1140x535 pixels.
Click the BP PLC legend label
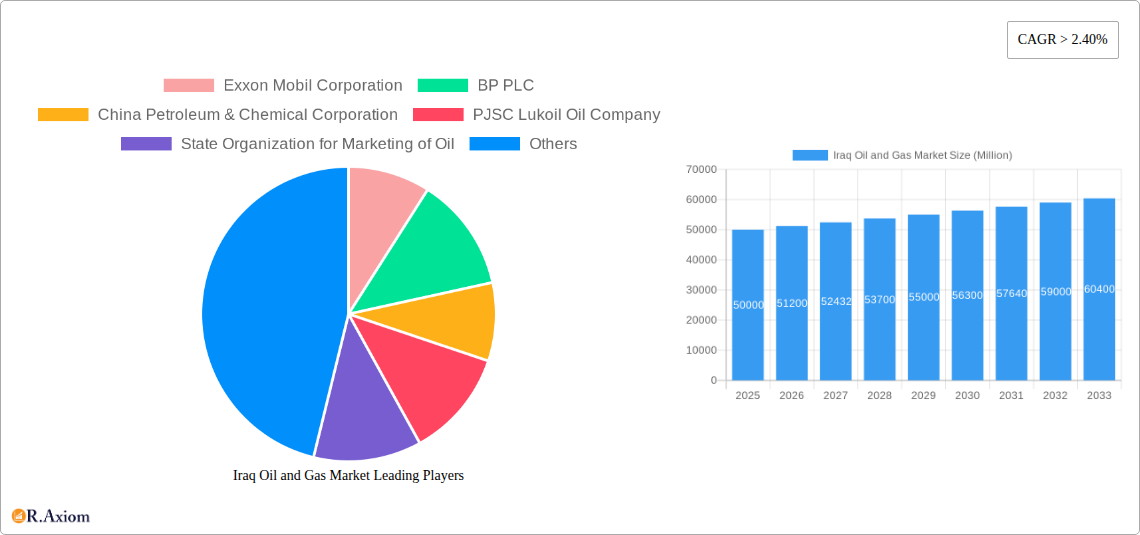505,85
